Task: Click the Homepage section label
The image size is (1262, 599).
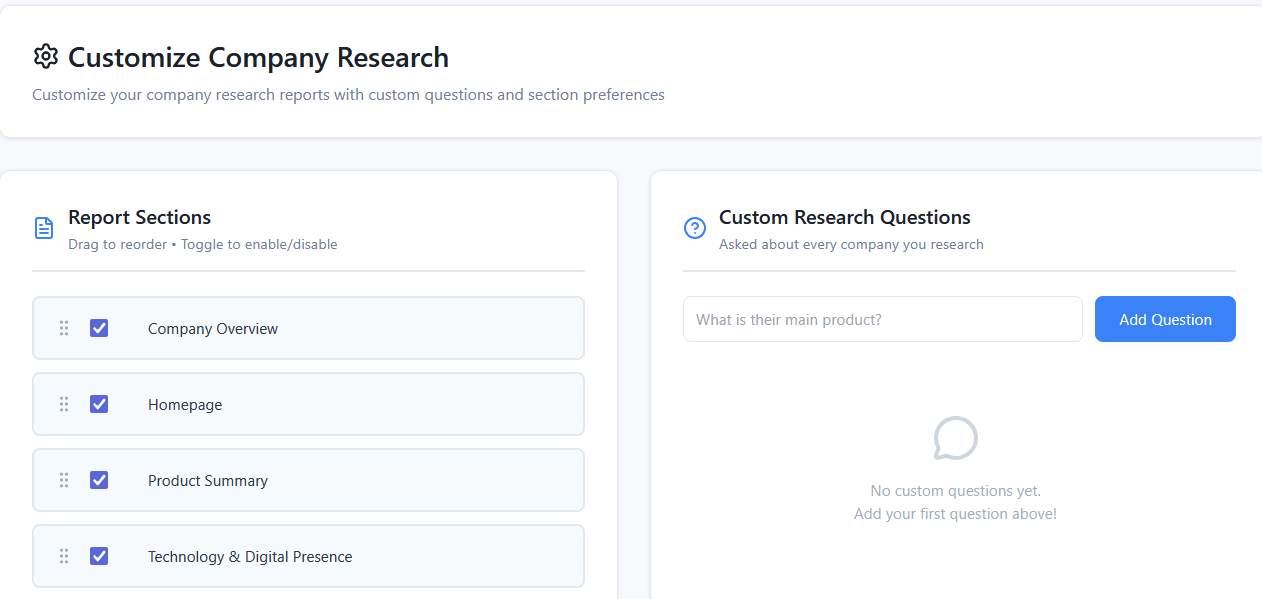Action: tap(185, 405)
